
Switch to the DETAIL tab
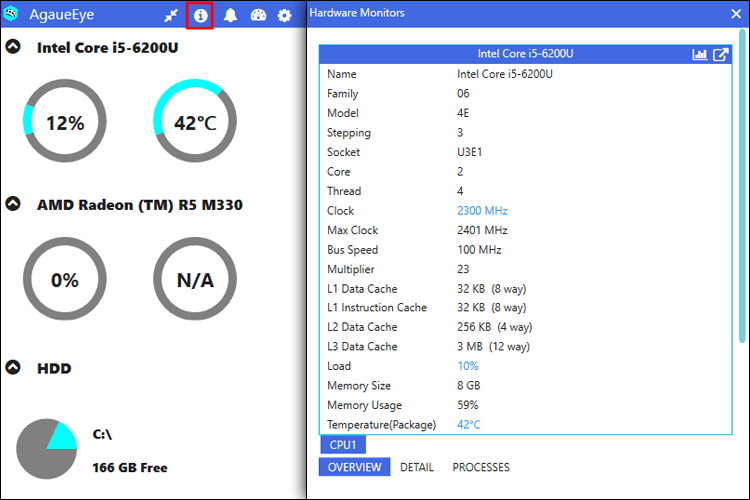417,467
